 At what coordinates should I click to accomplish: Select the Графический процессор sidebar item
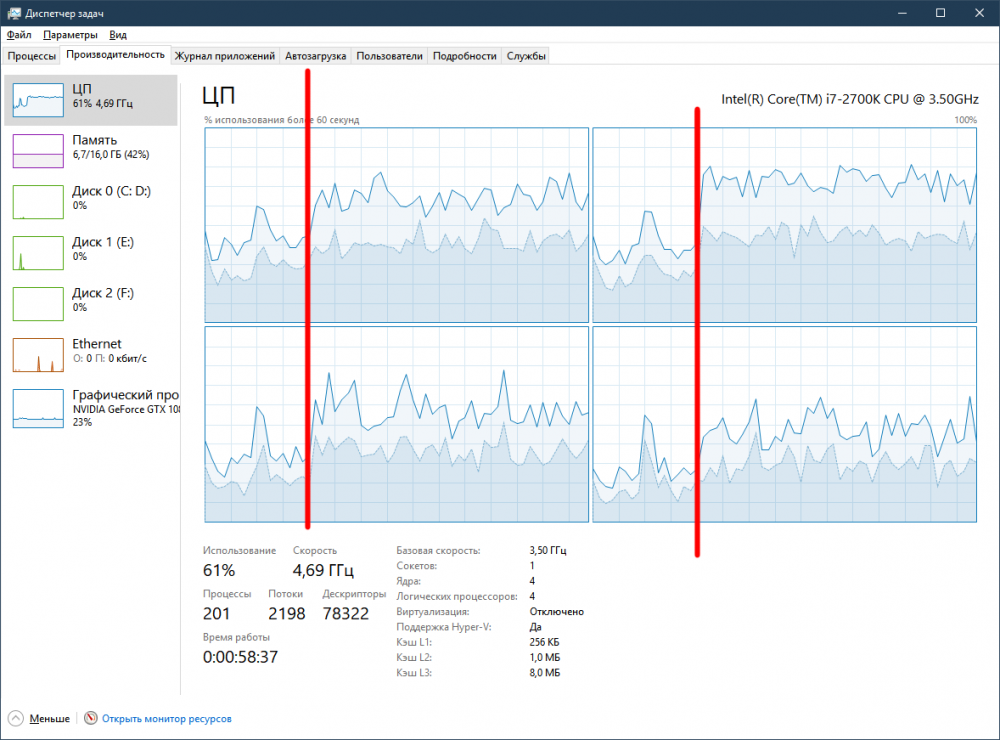[x=91, y=408]
